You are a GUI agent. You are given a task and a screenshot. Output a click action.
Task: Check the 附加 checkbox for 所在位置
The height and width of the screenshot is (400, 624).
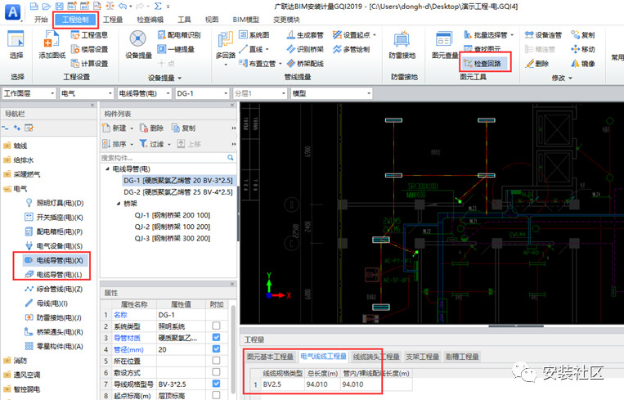(x=216, y=361)
